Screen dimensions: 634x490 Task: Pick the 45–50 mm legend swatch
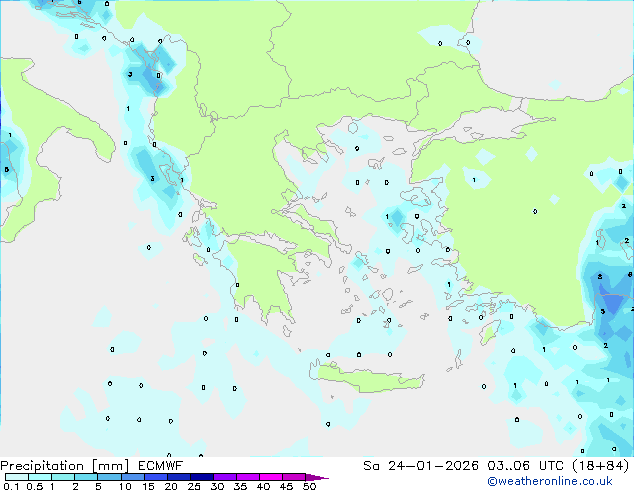click(x=294, y=477)
